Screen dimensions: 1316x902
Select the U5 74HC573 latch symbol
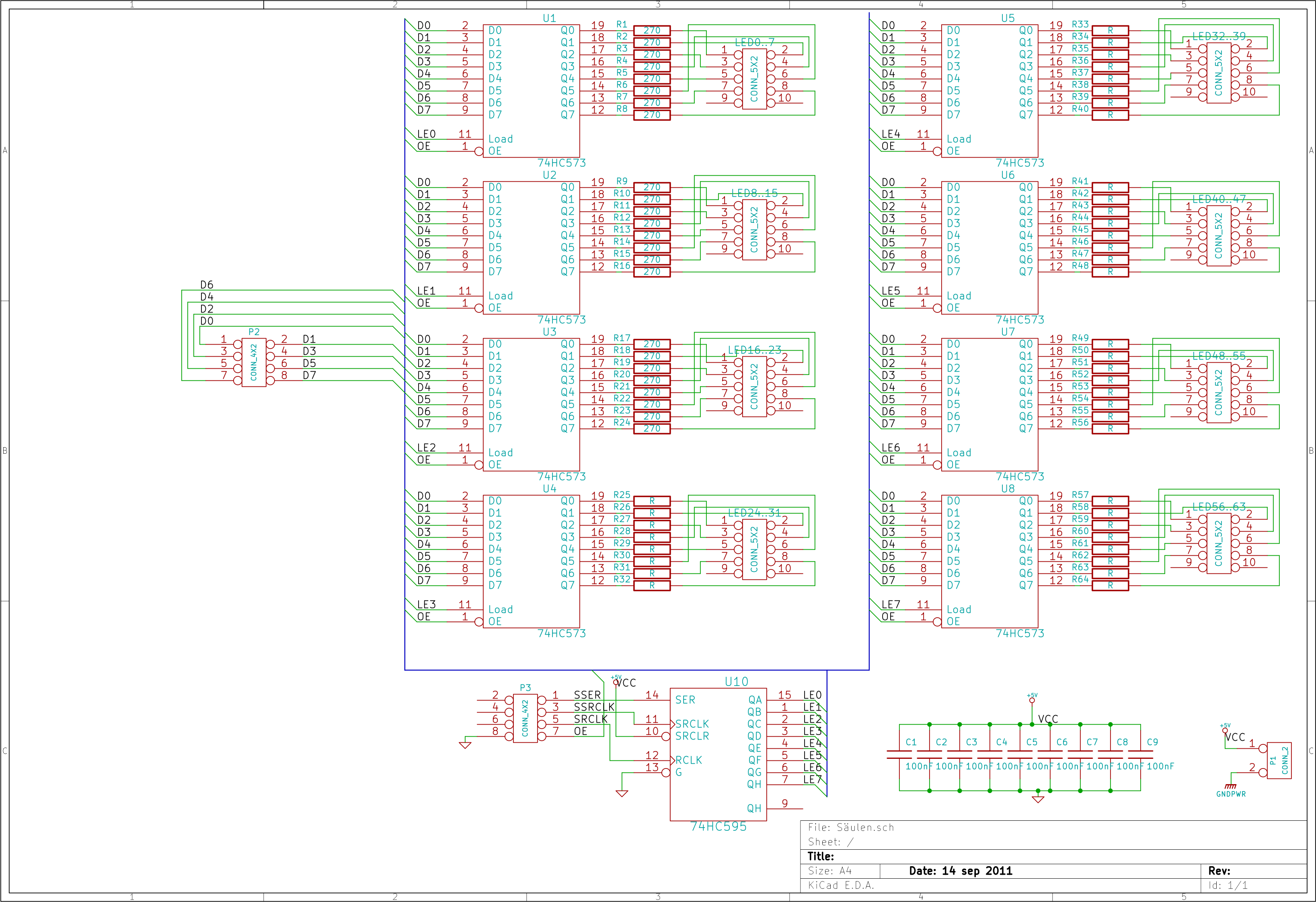(x=989, y=90)
